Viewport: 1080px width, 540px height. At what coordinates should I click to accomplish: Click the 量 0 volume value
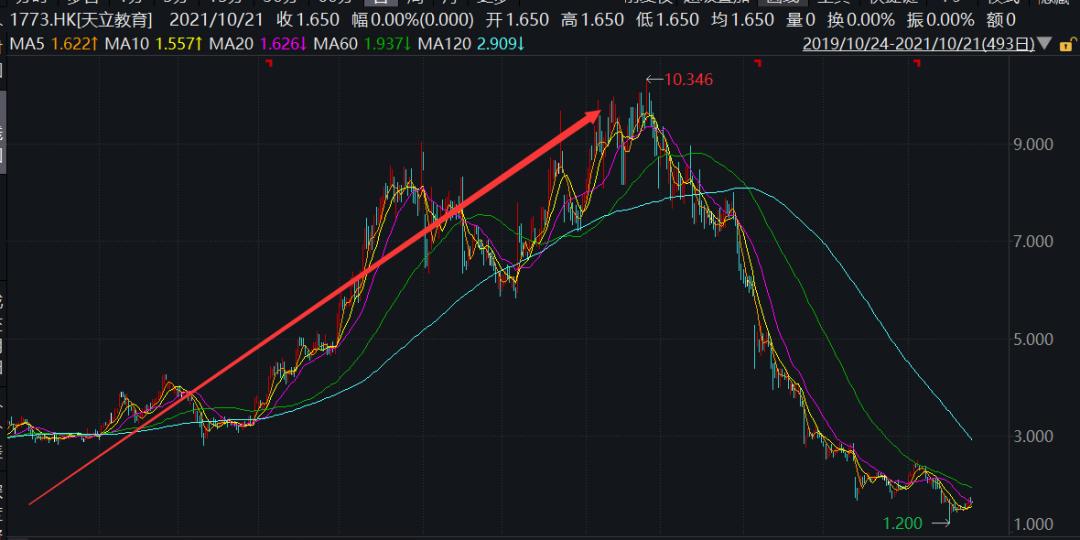(801, 20)
